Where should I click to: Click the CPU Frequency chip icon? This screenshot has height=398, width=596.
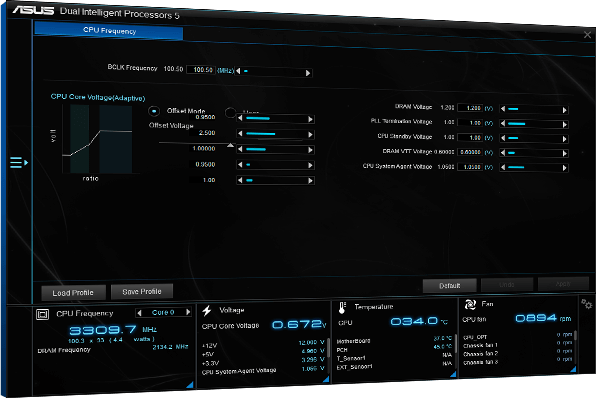pyautogui.click(x=42, y=314)
